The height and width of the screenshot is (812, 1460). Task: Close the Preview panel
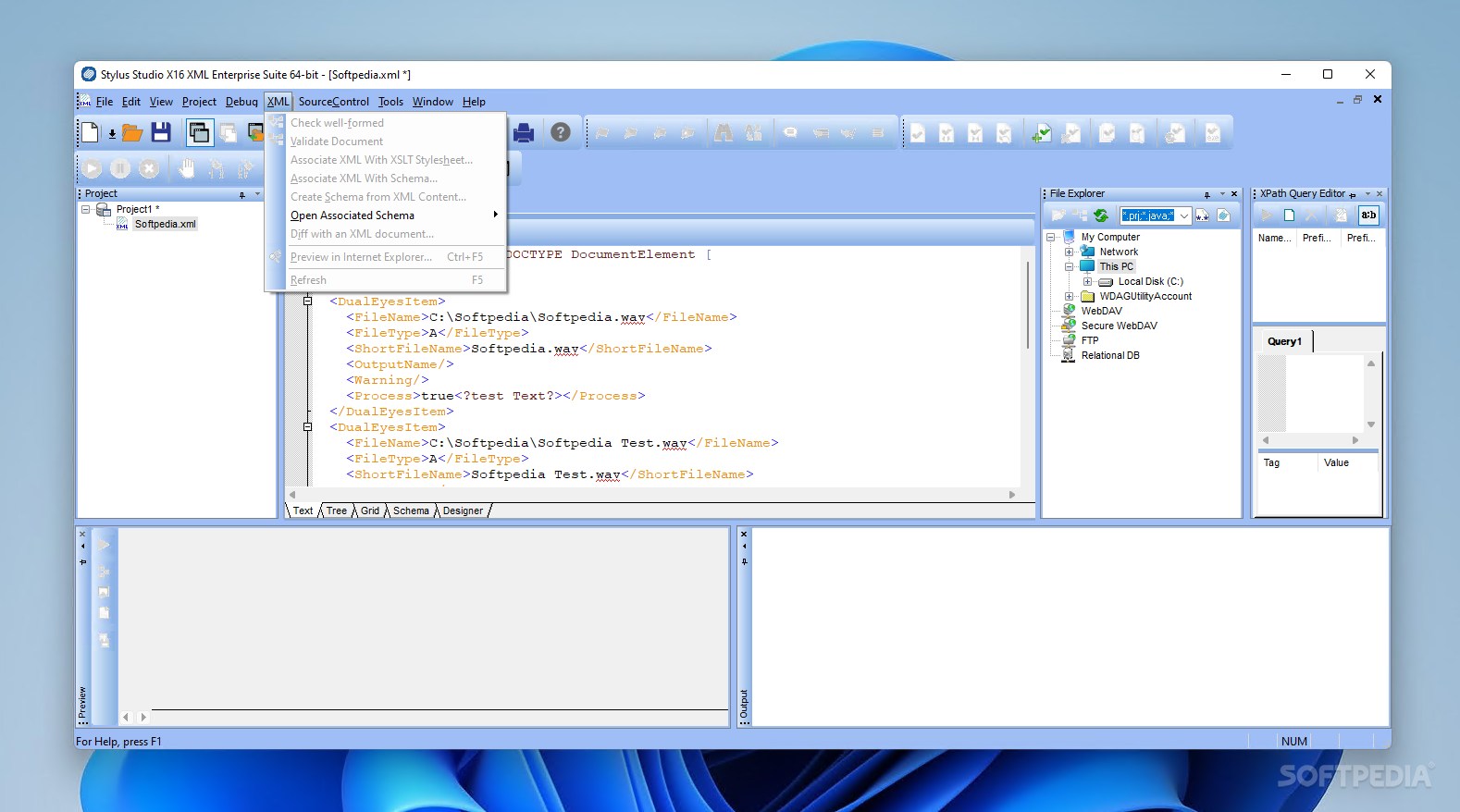tap(82, 535)
